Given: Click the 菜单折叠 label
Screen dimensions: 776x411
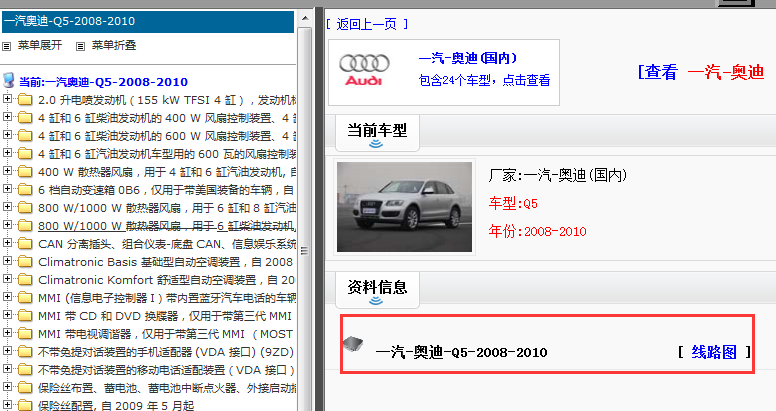Looking at the screenshot, I should (x=114, y=45).
